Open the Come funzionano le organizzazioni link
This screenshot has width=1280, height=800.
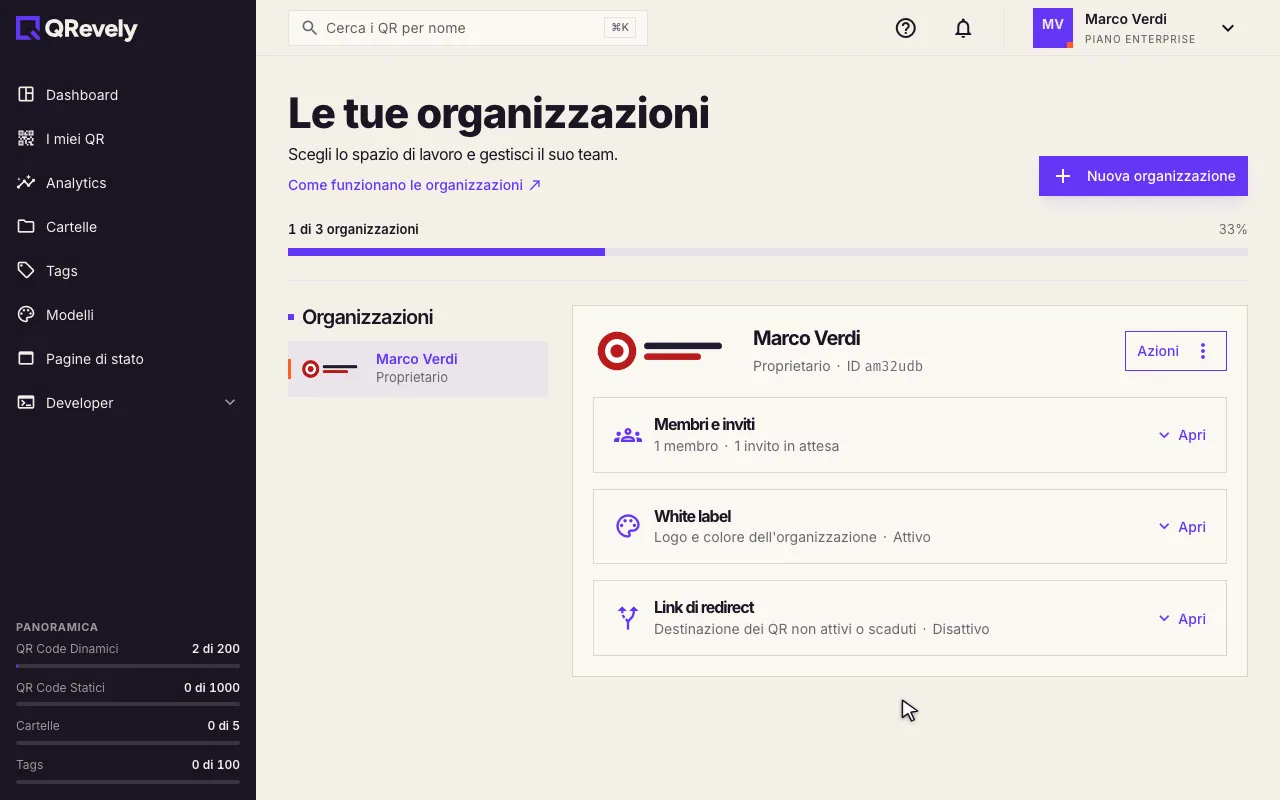(415, 185)
